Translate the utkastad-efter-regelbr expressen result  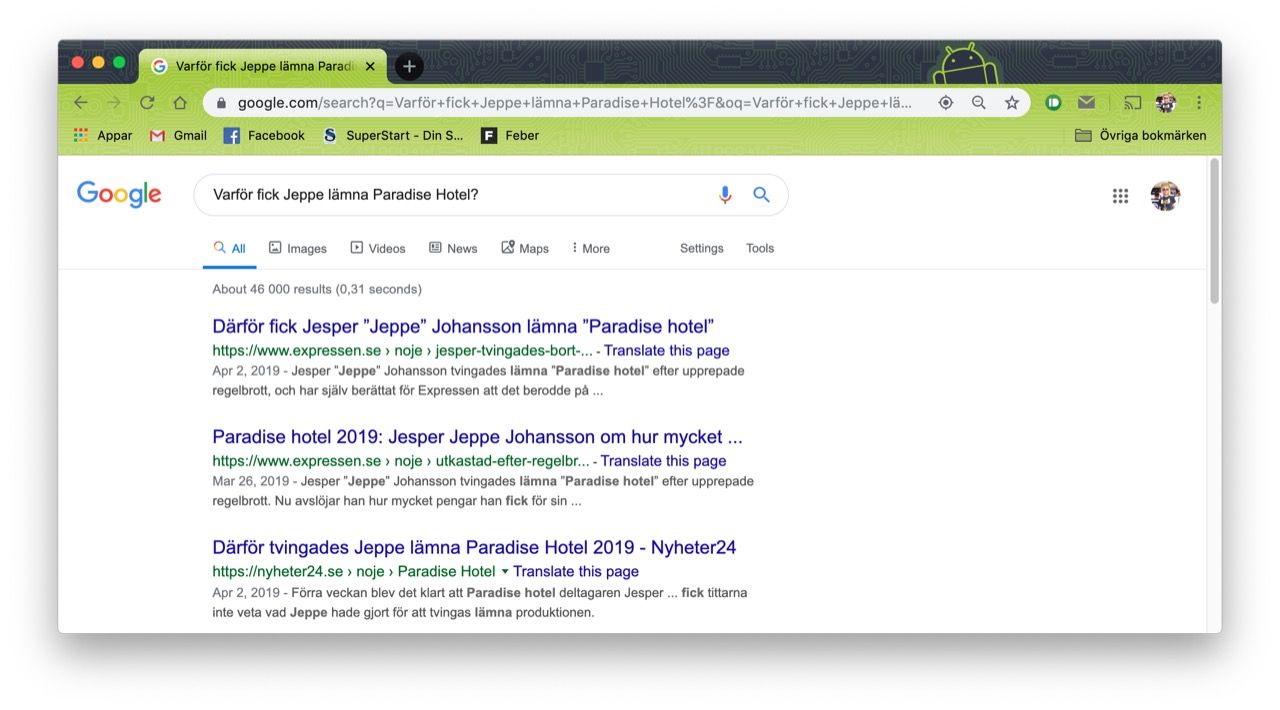663,461
